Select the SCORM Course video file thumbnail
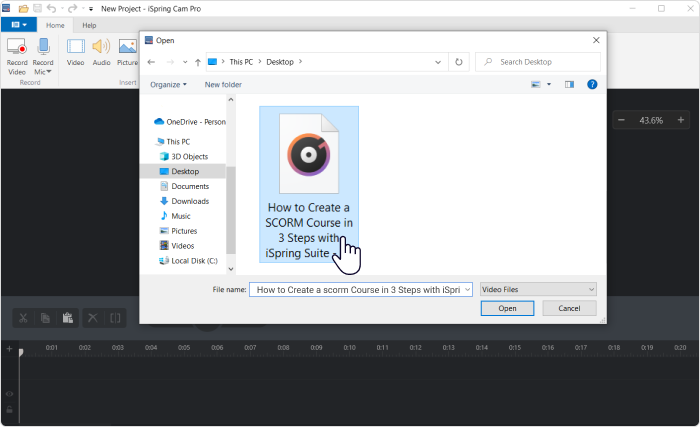 (309, 184)
